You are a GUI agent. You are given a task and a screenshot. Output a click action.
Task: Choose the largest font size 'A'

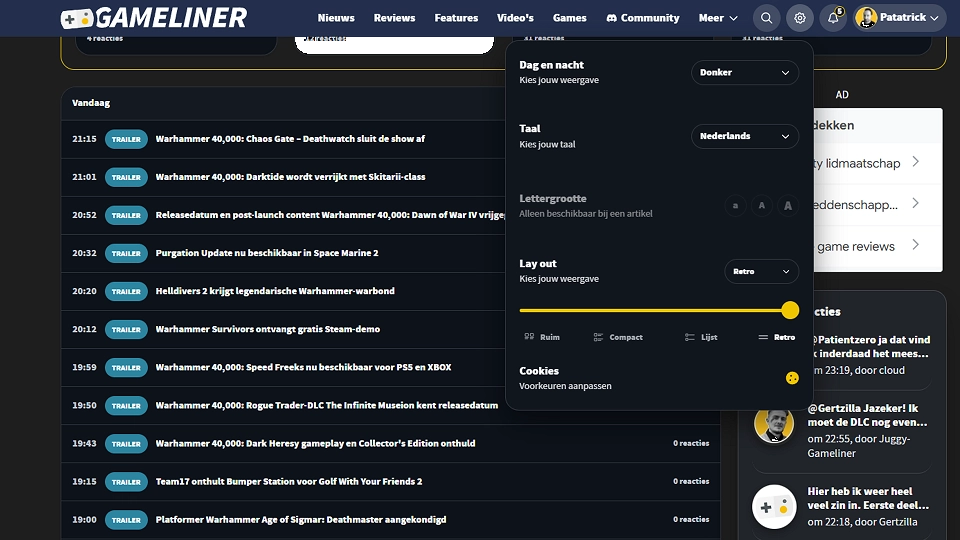click(788, 206)
